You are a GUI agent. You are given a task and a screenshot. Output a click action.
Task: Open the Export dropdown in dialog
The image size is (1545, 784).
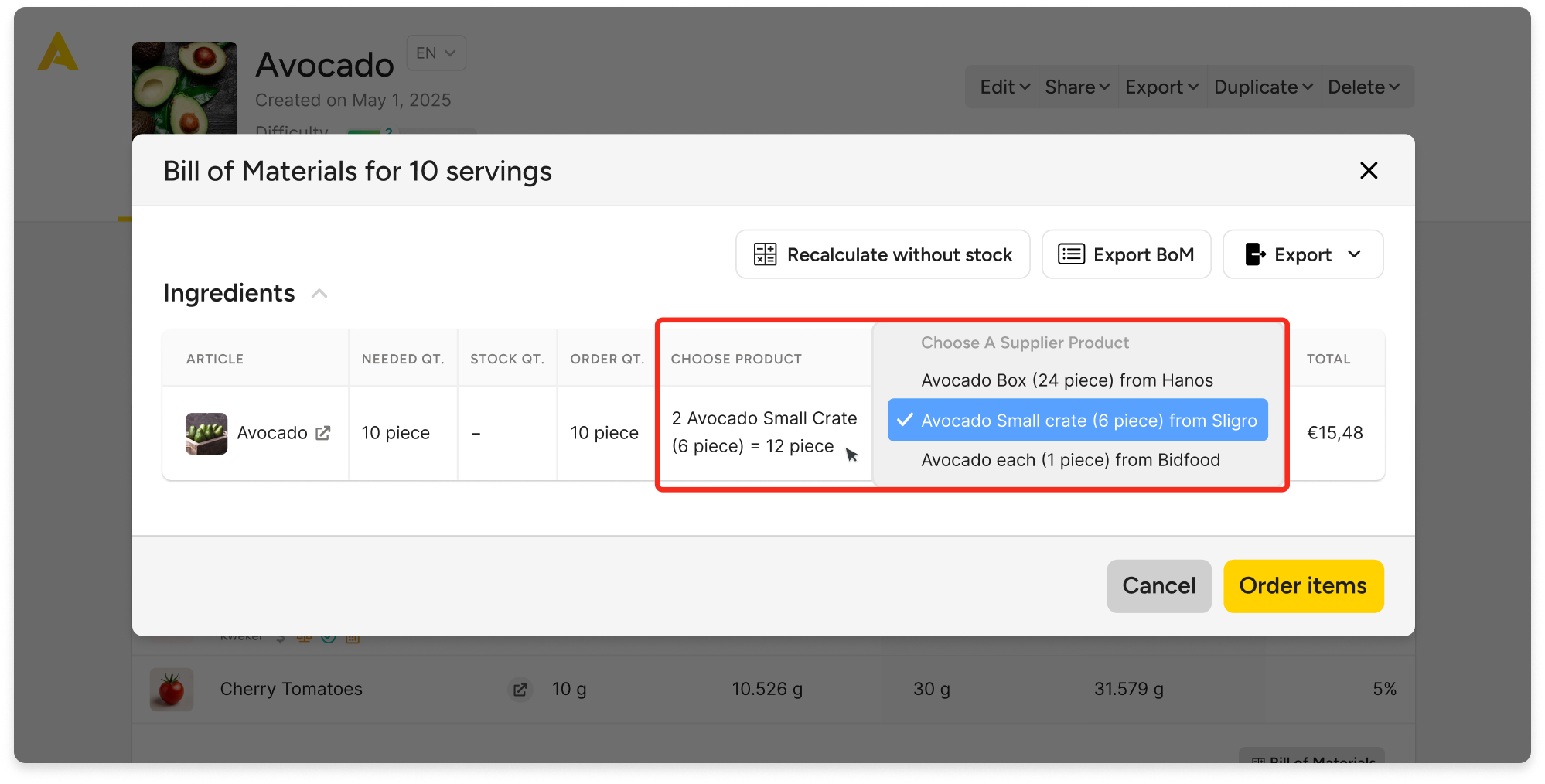(1303, 254)
